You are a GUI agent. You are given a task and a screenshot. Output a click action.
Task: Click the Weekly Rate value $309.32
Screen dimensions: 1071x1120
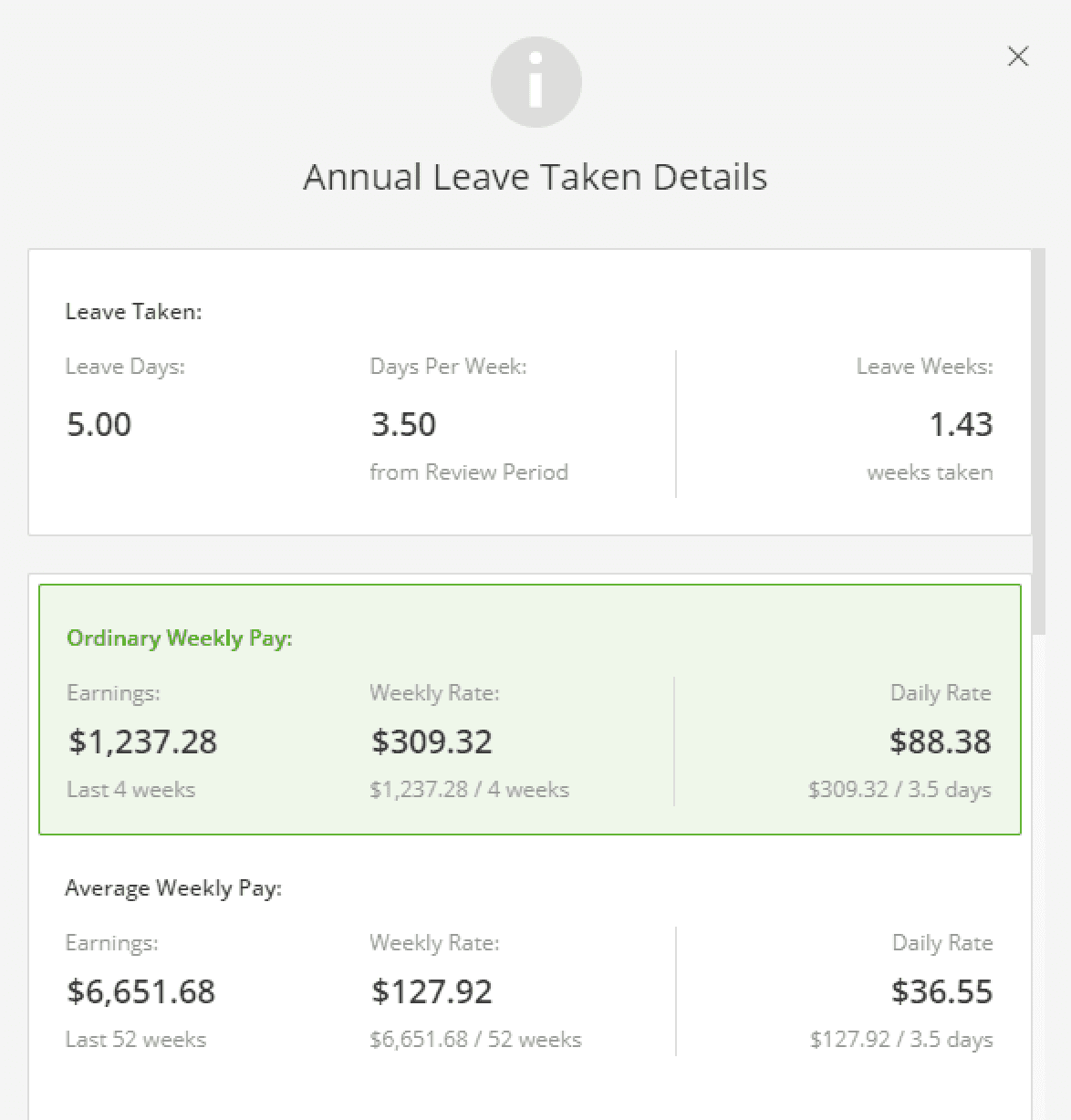[x=432, y=741]
